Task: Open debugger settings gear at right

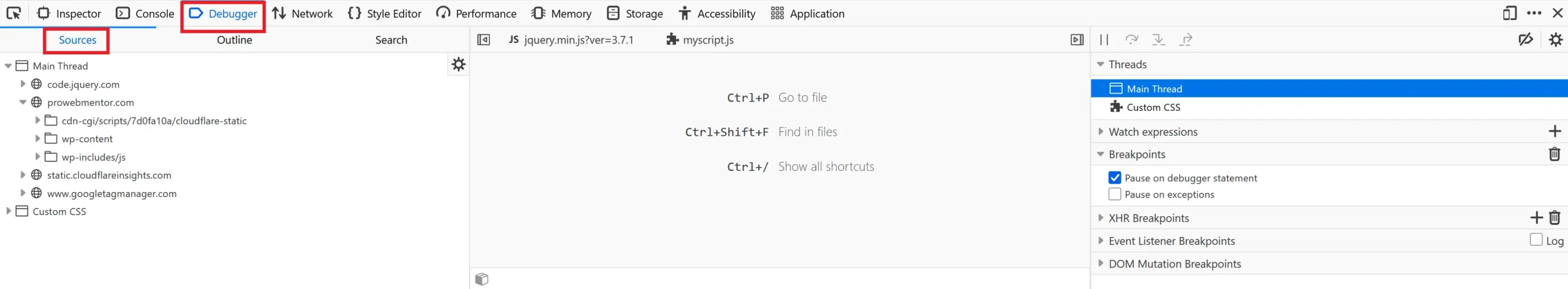Action: point(1555,40)
